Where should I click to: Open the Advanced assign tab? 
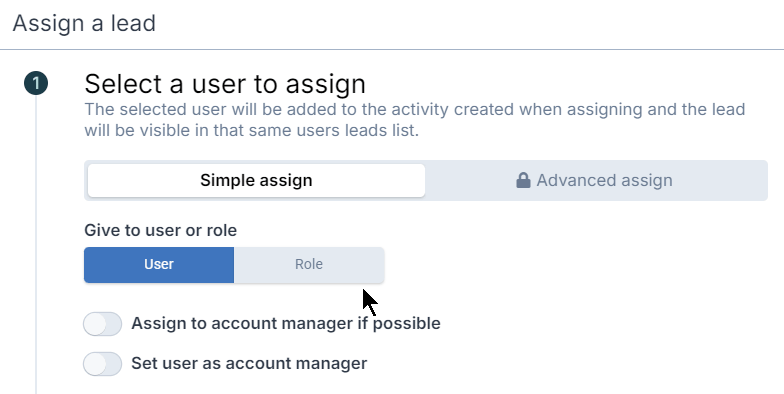(594, 180)
